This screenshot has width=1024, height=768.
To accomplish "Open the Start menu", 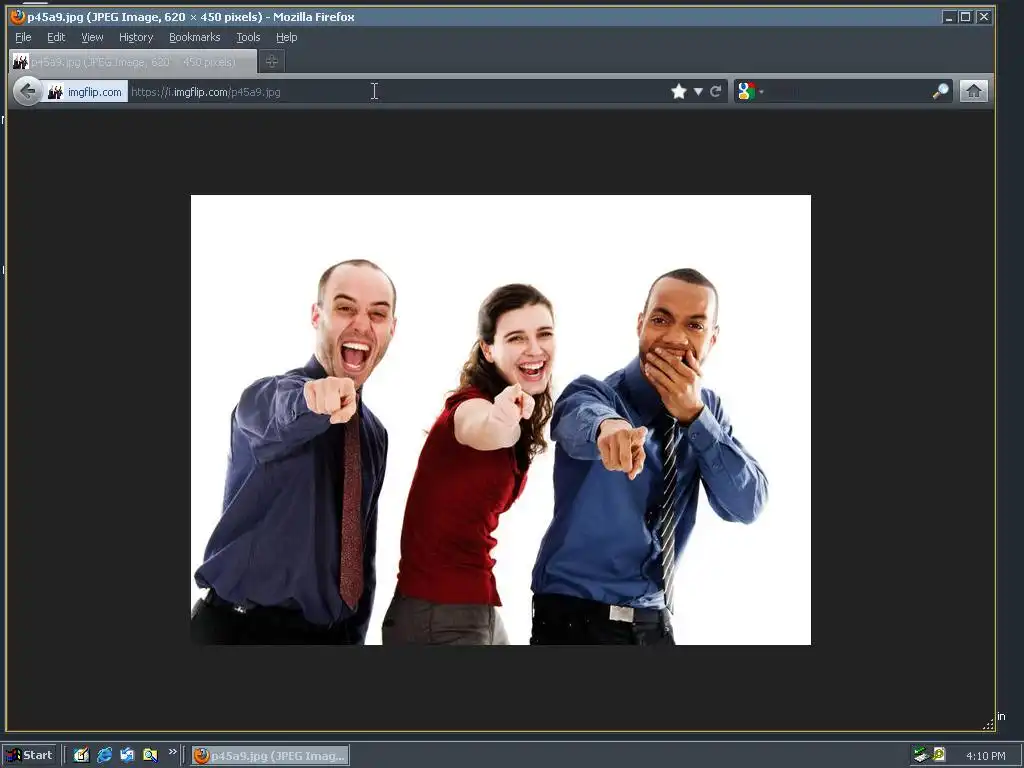I will 29,755.
